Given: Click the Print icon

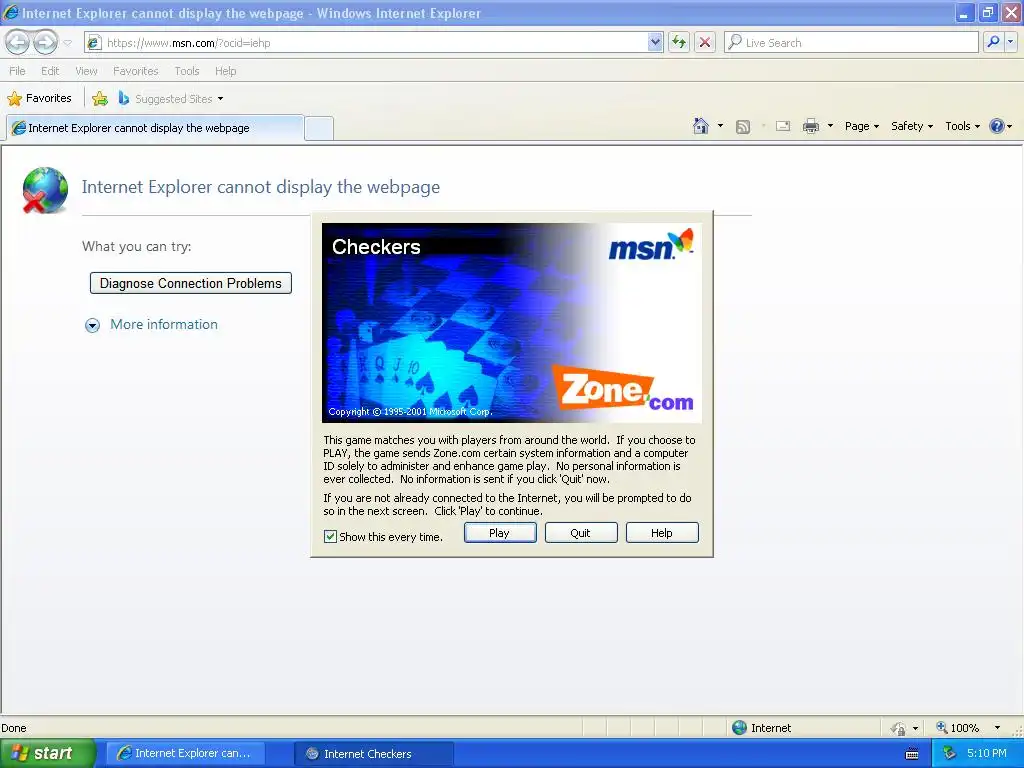Looking at the screenshot, I should pos(810,126).
